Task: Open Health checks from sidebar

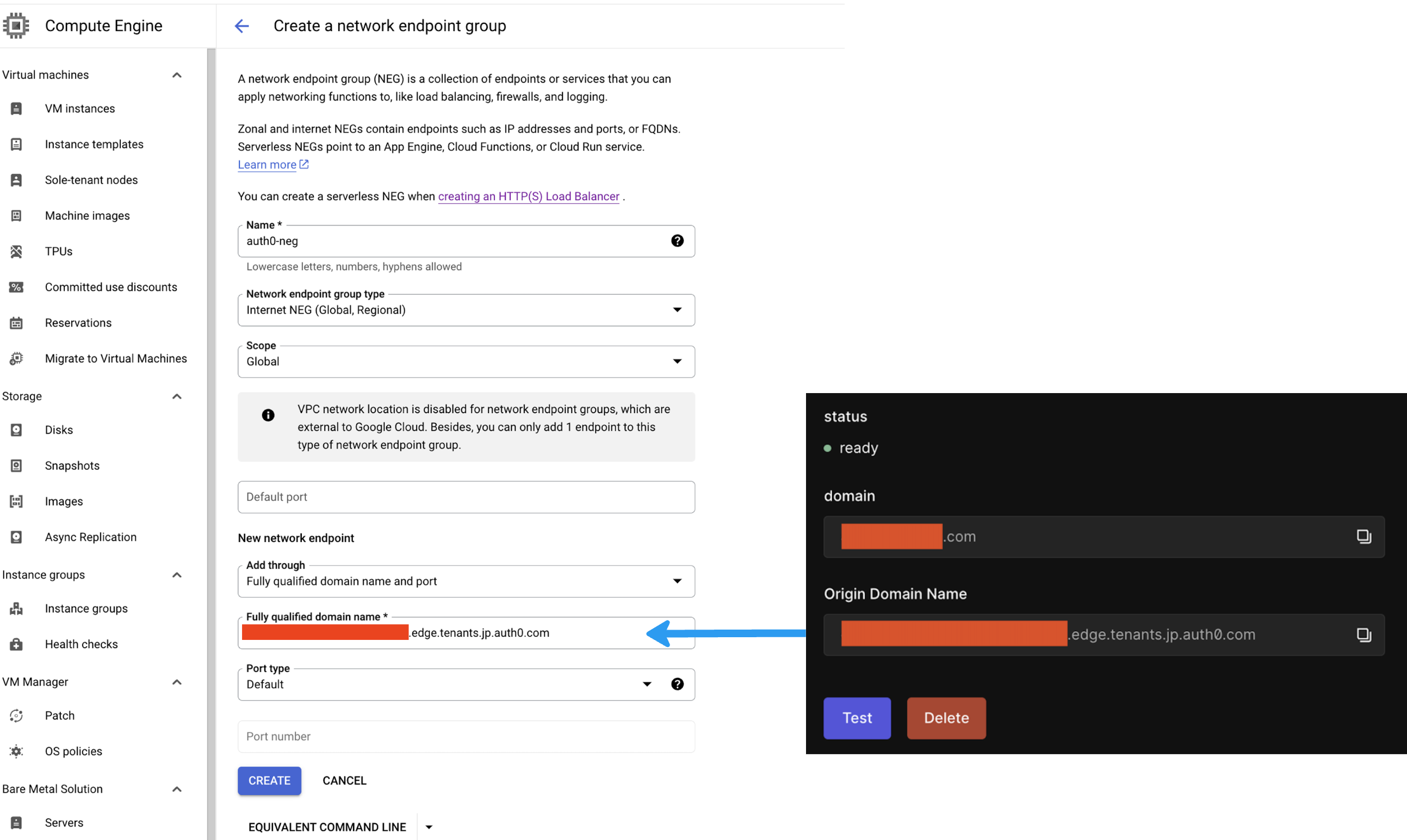Action: click(x=81, y=644)
